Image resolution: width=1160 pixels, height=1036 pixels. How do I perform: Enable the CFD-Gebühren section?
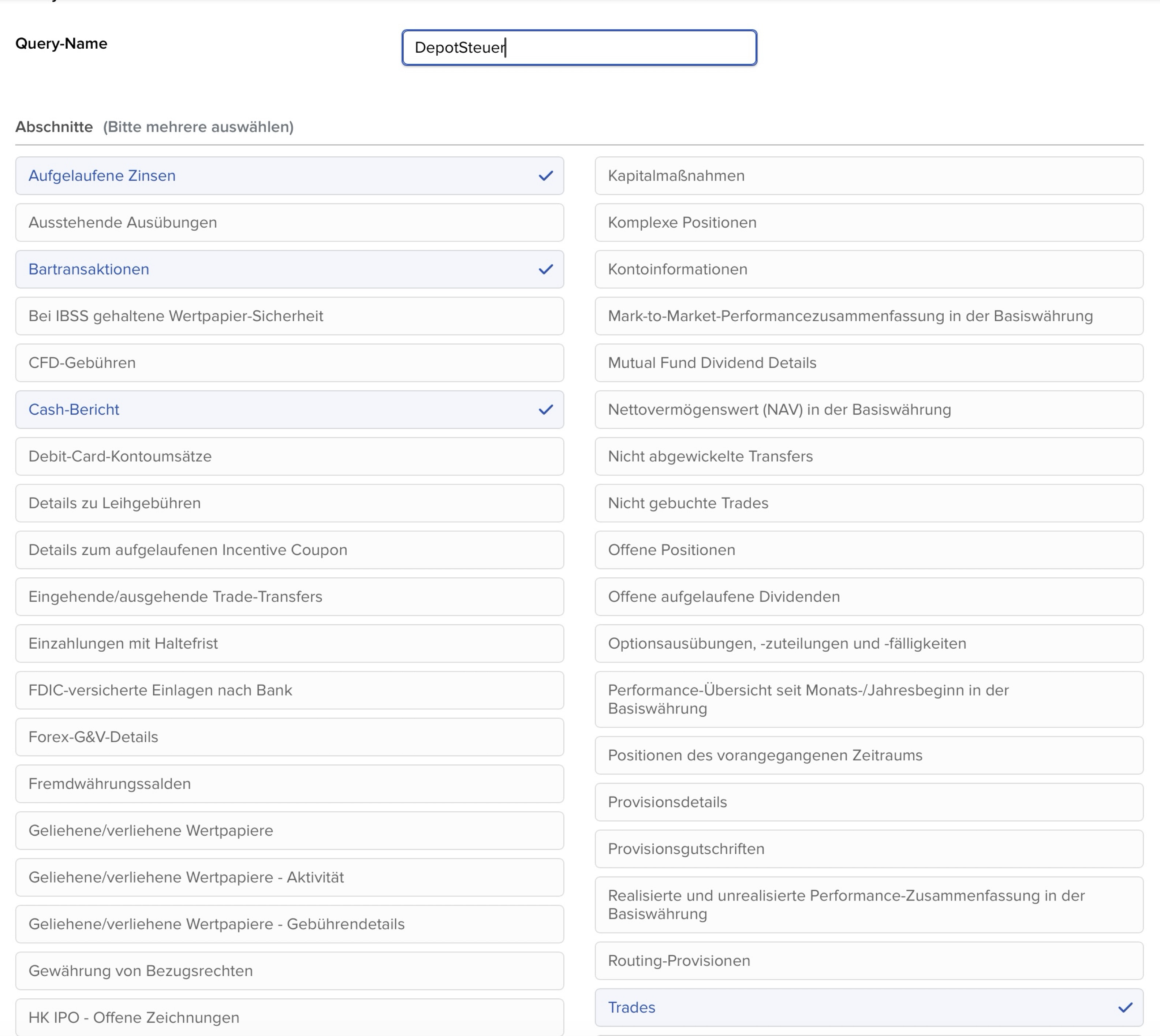(x=289, y=363)
